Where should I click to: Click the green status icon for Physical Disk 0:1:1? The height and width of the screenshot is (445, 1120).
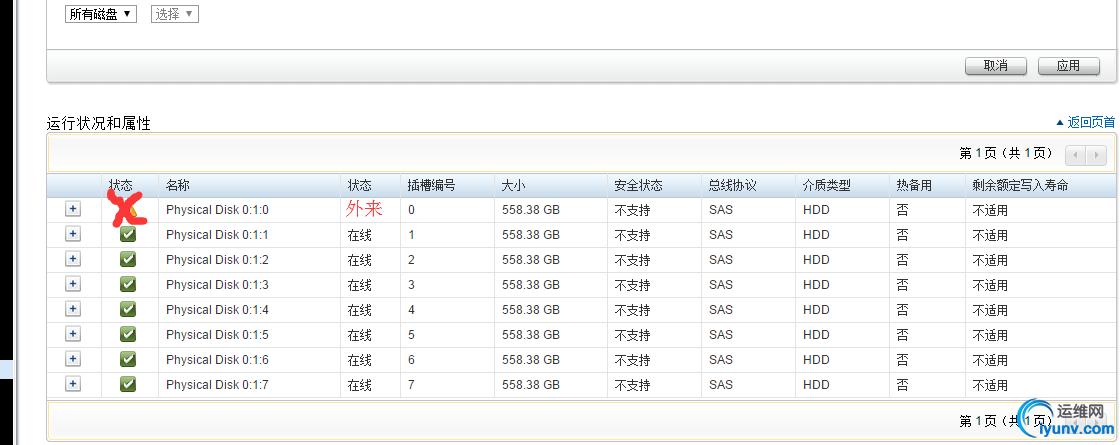[x=128, y=234]
